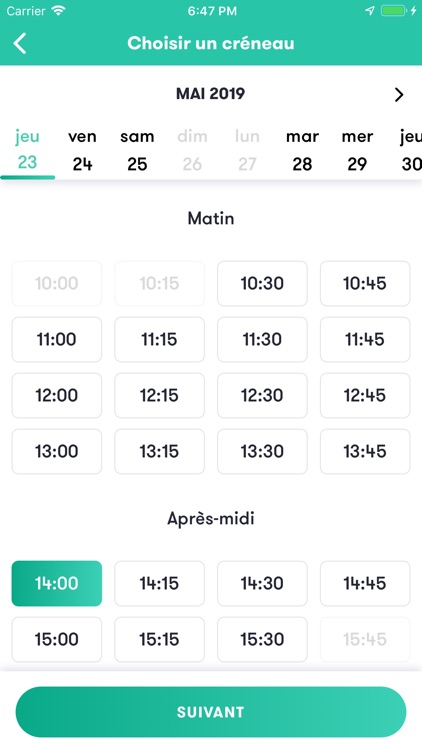The image size is (422, 750).
Task: Select Friday ven 24 date tab
Action: tap(82, 150)
